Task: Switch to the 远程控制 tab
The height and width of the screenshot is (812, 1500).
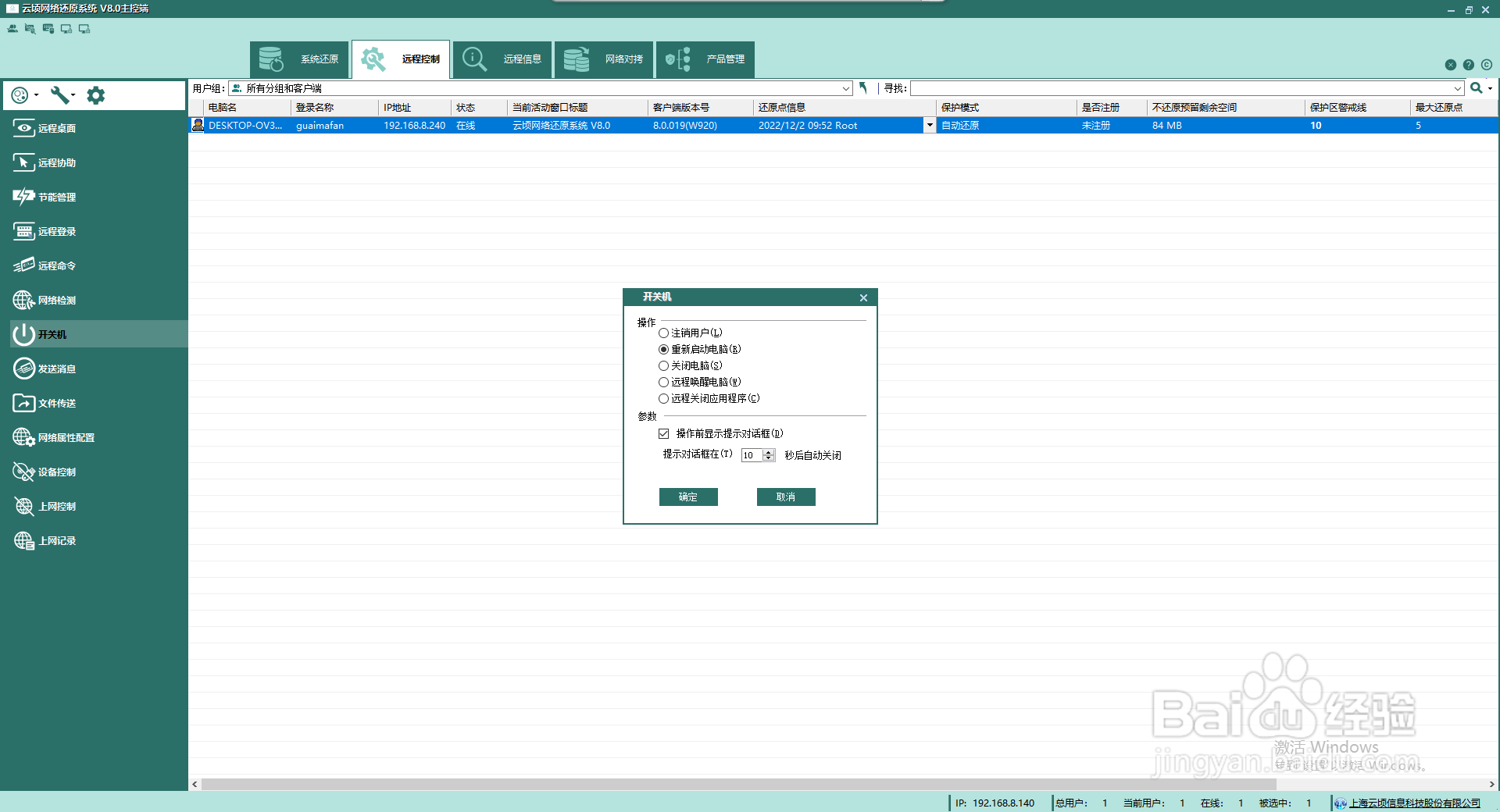Action: [401, 59]
